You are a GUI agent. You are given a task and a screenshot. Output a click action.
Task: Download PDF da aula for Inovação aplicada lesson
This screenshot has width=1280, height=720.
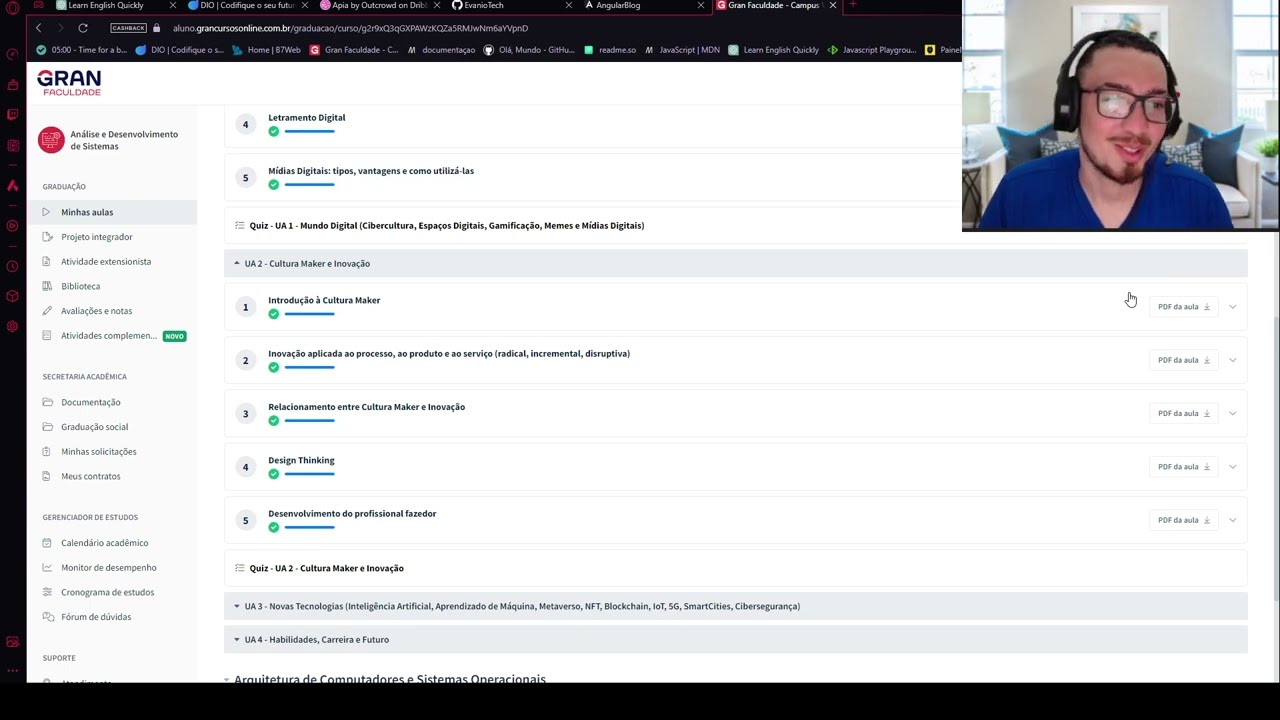click(1184, 360)
